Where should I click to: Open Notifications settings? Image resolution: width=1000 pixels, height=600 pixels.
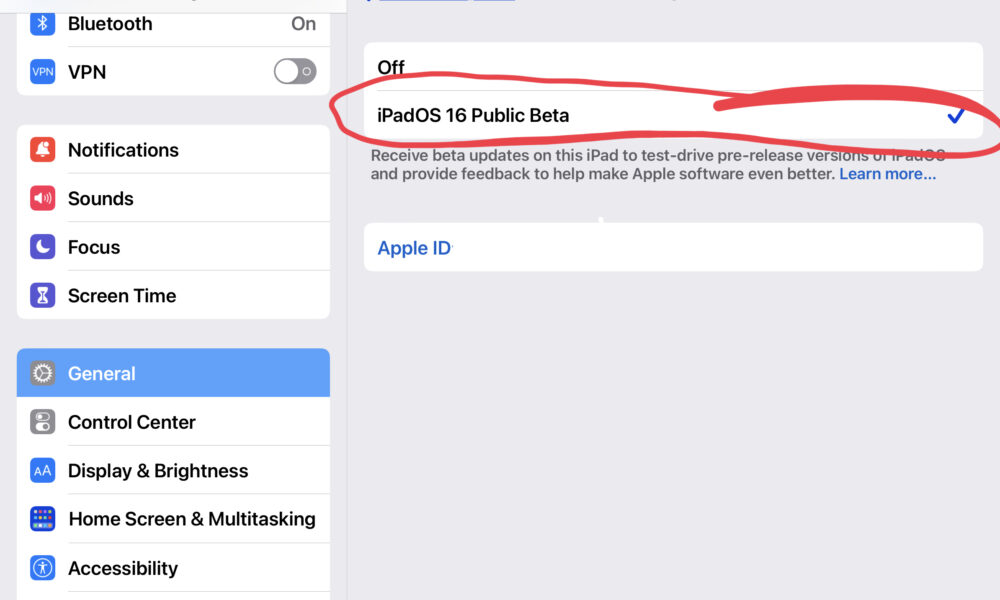click(173, 149)
